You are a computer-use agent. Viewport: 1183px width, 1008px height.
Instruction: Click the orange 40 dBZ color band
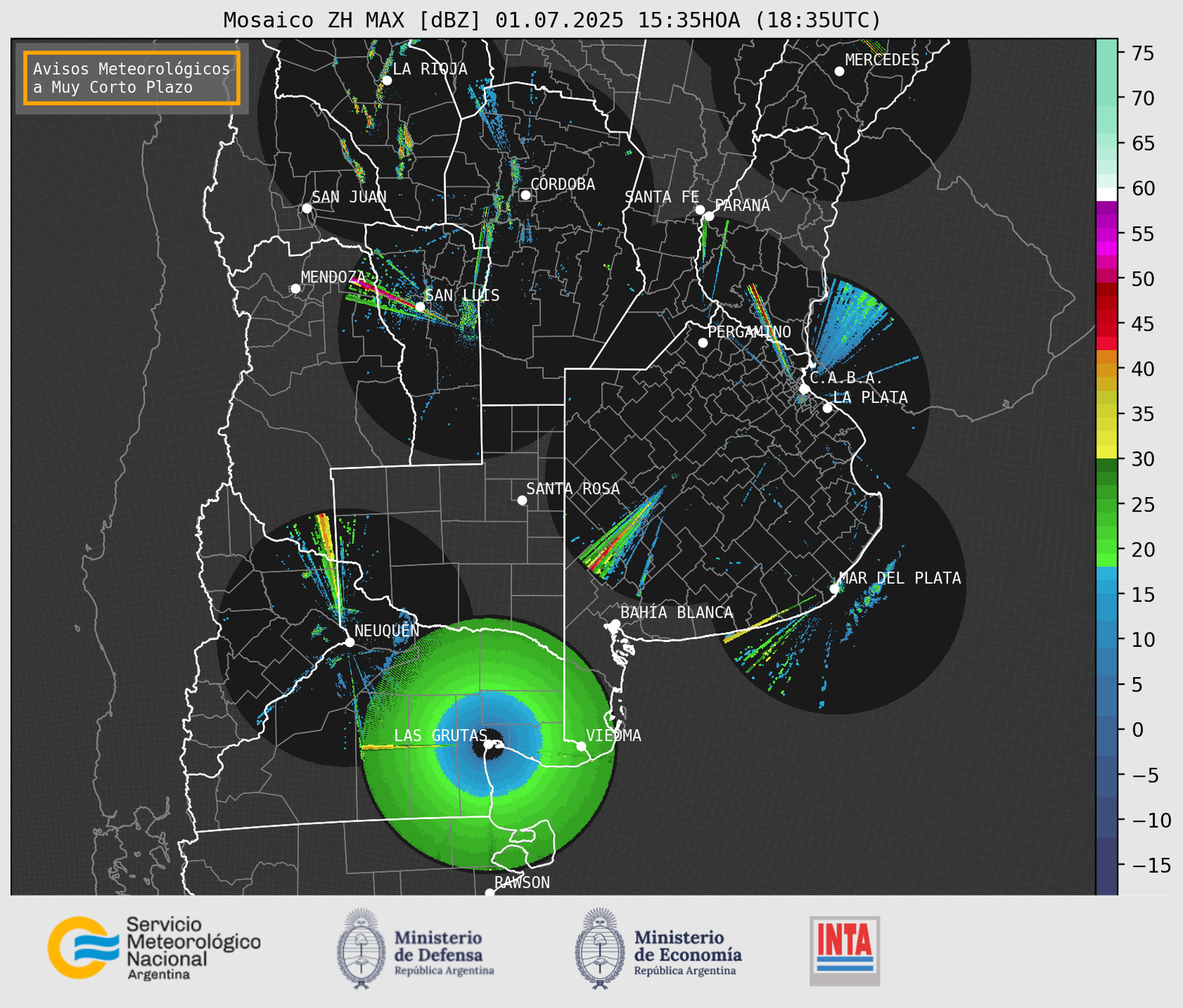pos(1107,369)
